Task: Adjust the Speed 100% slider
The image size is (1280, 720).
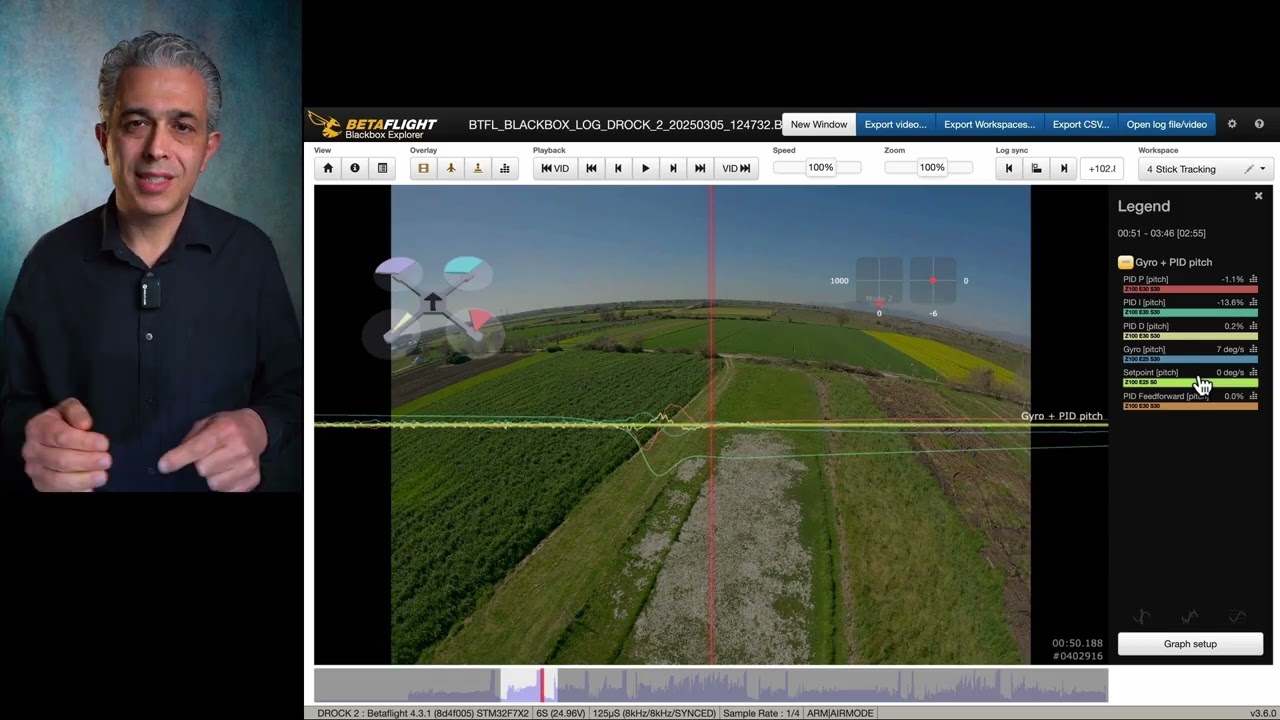Action: pyautogui.click(x=817, y=168)
